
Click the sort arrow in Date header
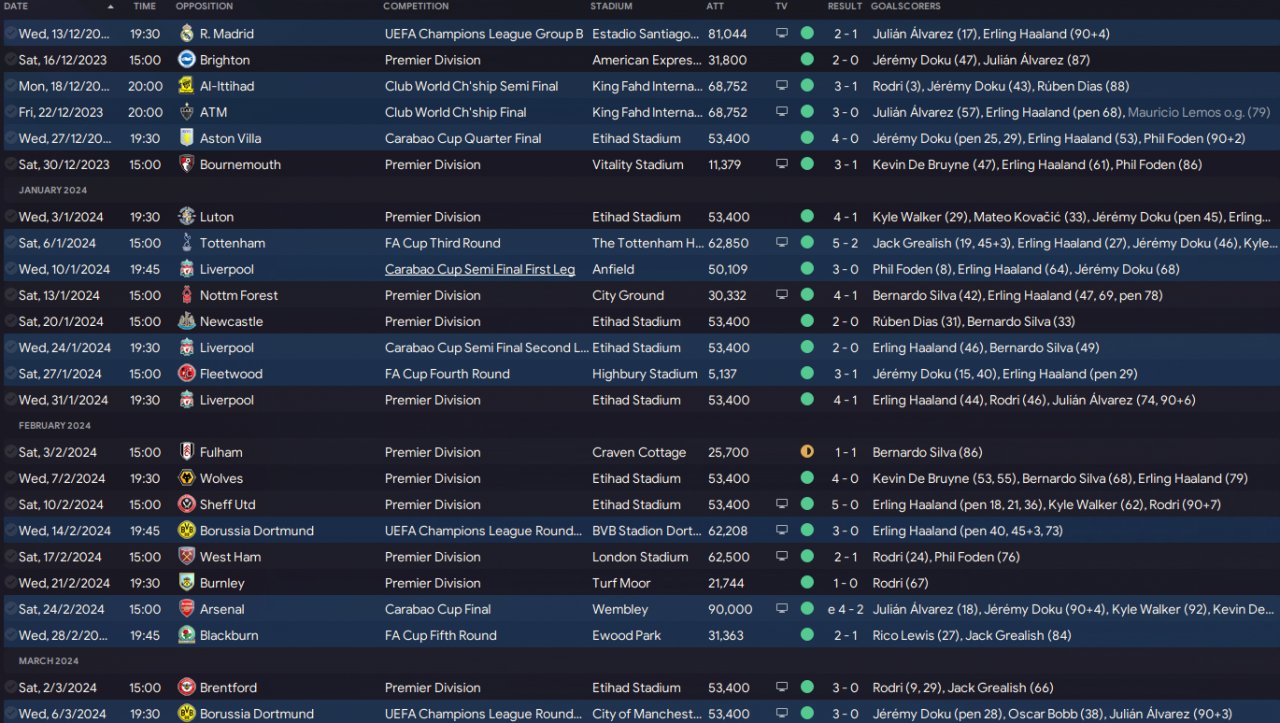pyautogui.click(x=111, y=7)
